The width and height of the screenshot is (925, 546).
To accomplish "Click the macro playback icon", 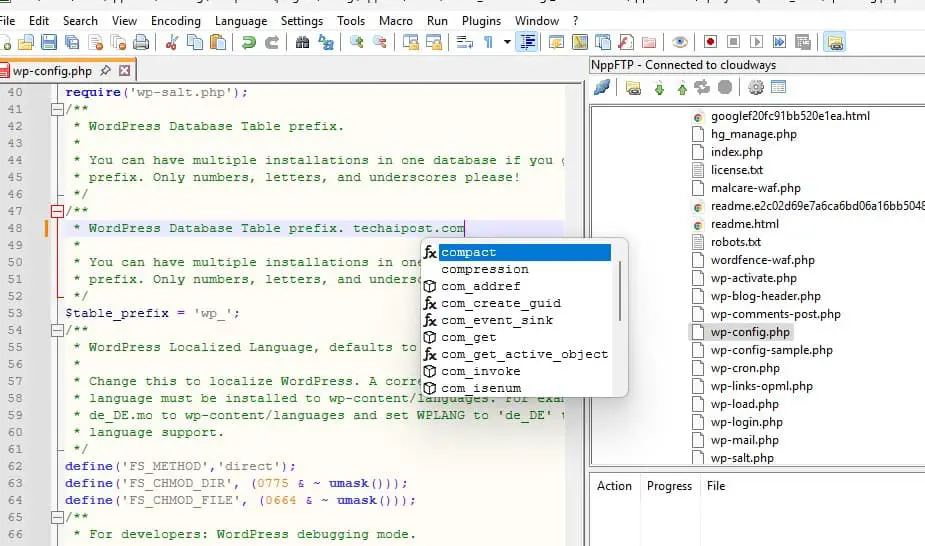I will tap(756, 42).
